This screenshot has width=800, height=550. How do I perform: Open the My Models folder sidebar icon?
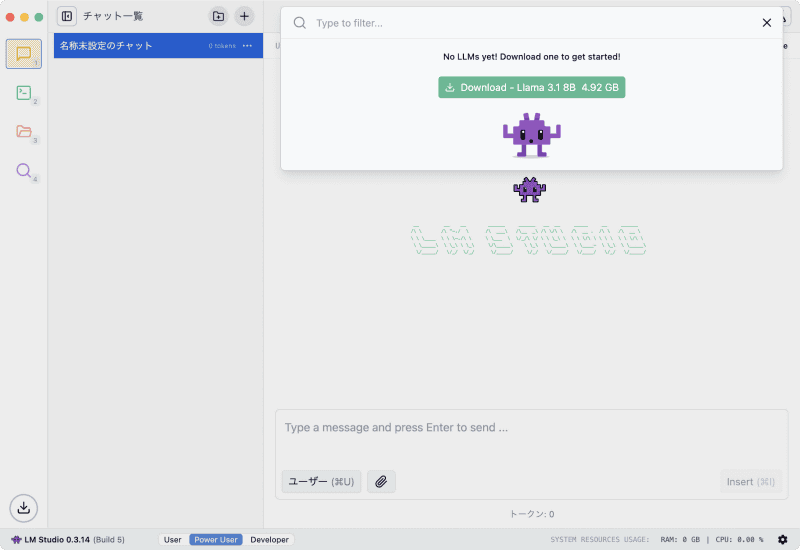pos(23,131)
